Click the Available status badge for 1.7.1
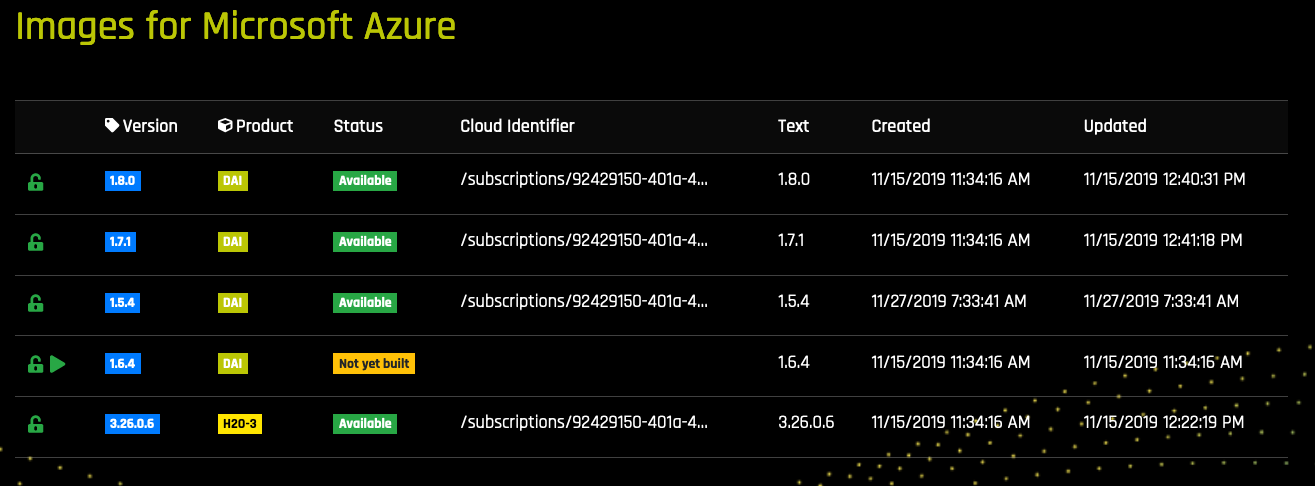This screenshot has height=486, width=1315. tap(365, 241)
